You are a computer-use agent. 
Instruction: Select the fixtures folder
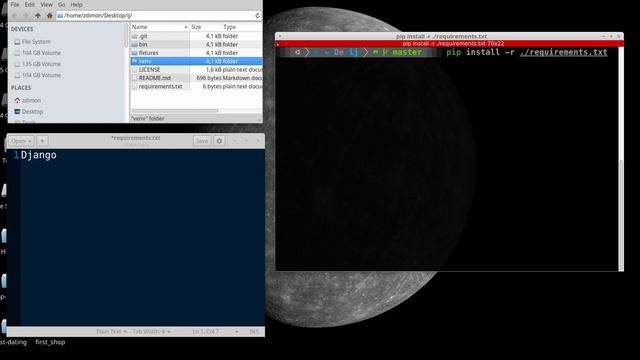196,53
